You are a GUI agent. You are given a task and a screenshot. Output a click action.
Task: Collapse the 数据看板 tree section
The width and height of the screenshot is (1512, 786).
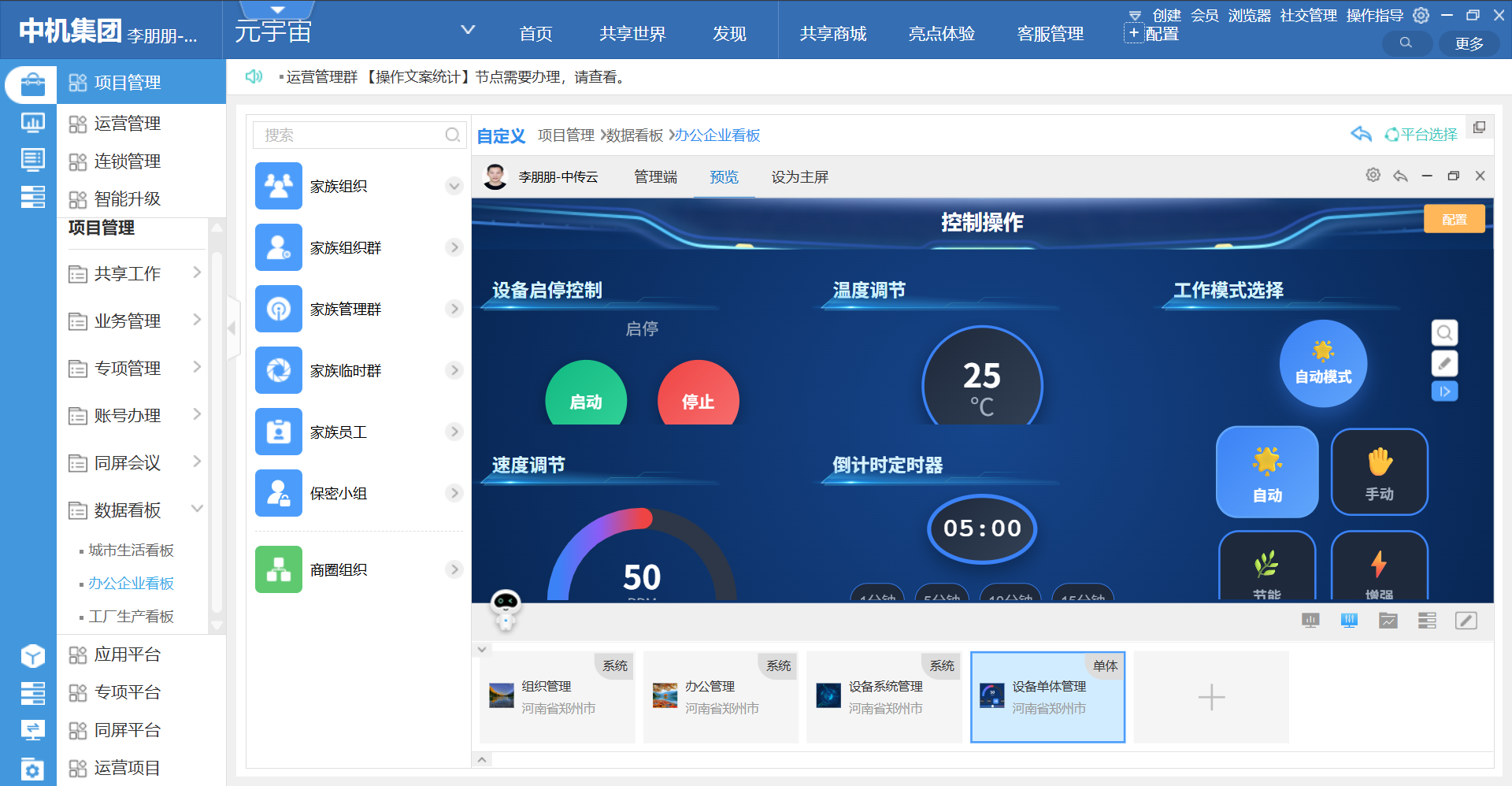pyautogui.click(x=197, y=510)
